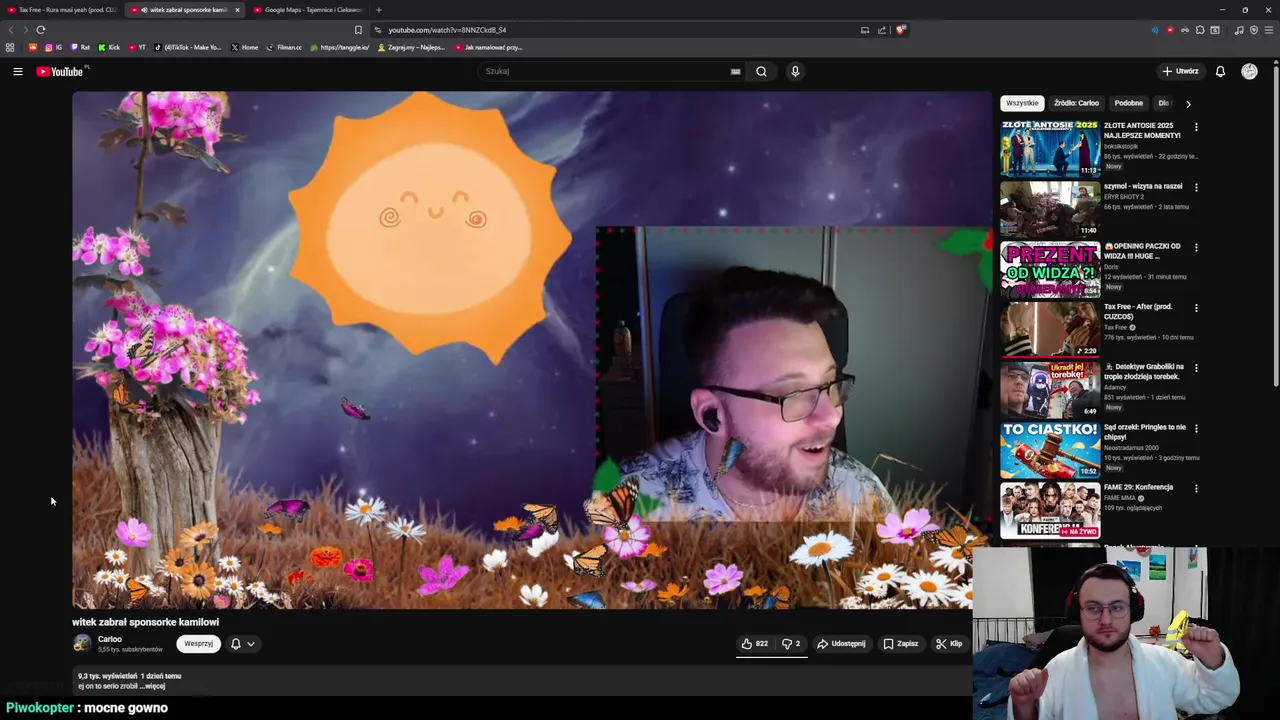Open the Carloo channel name link
The image size is (1280, 720).
click(x=110, y=639)
